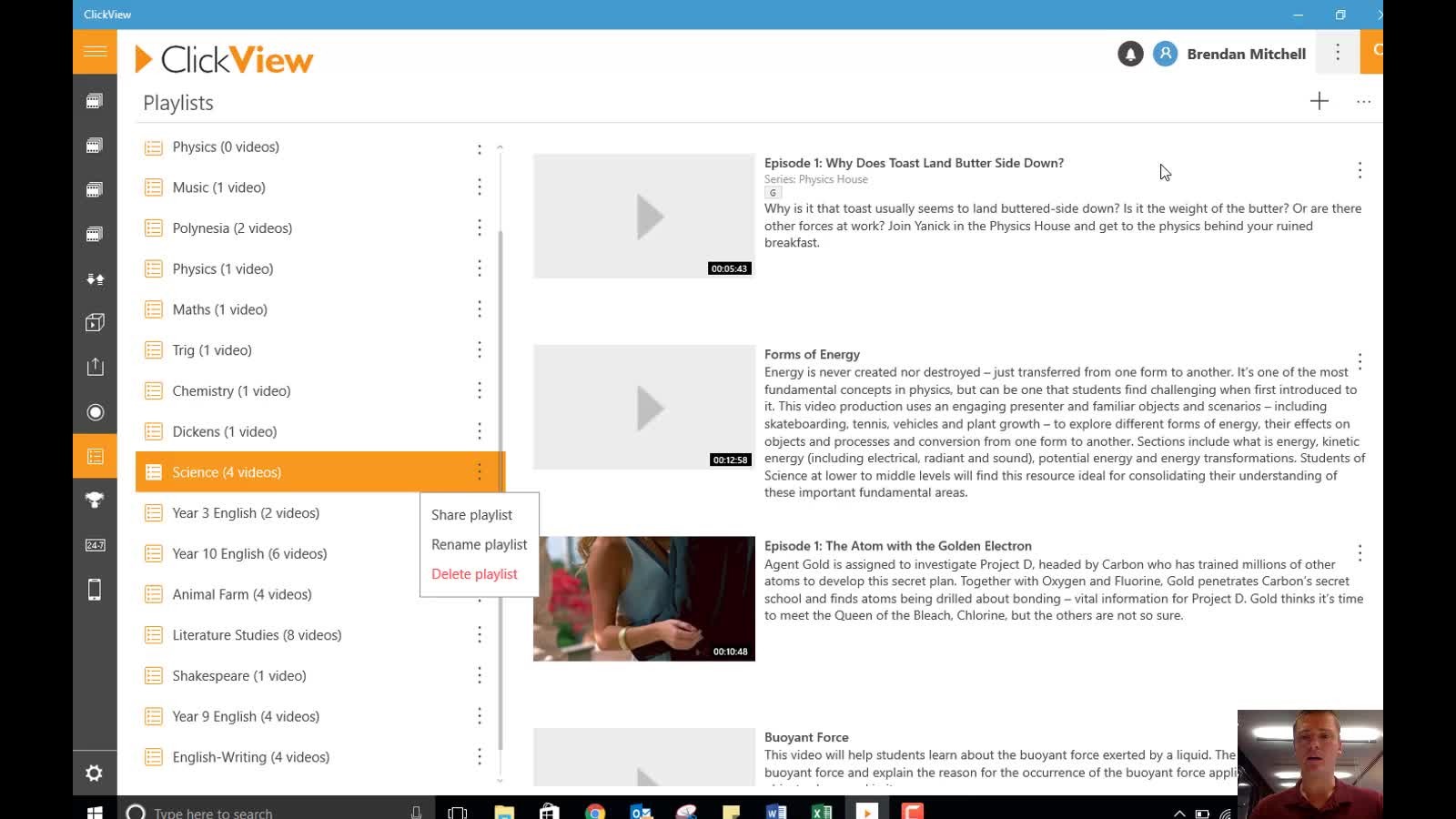
Task: Expand options for Year 10 English playlist
Action: pyautogui.click(x=480, y=553)
